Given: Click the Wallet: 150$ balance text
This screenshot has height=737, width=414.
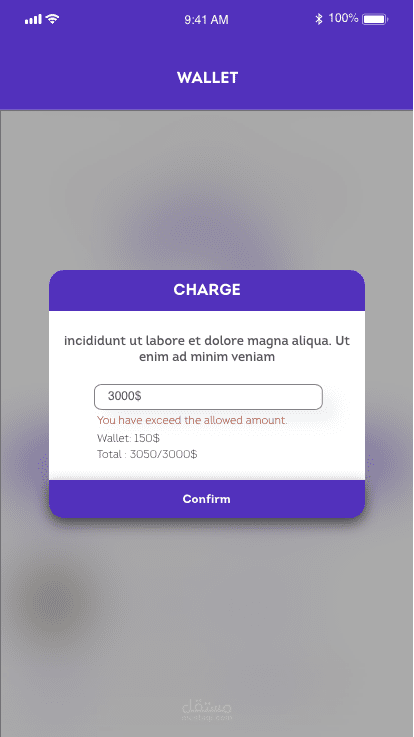Looking at the screenshot, I should click(128, 439).
